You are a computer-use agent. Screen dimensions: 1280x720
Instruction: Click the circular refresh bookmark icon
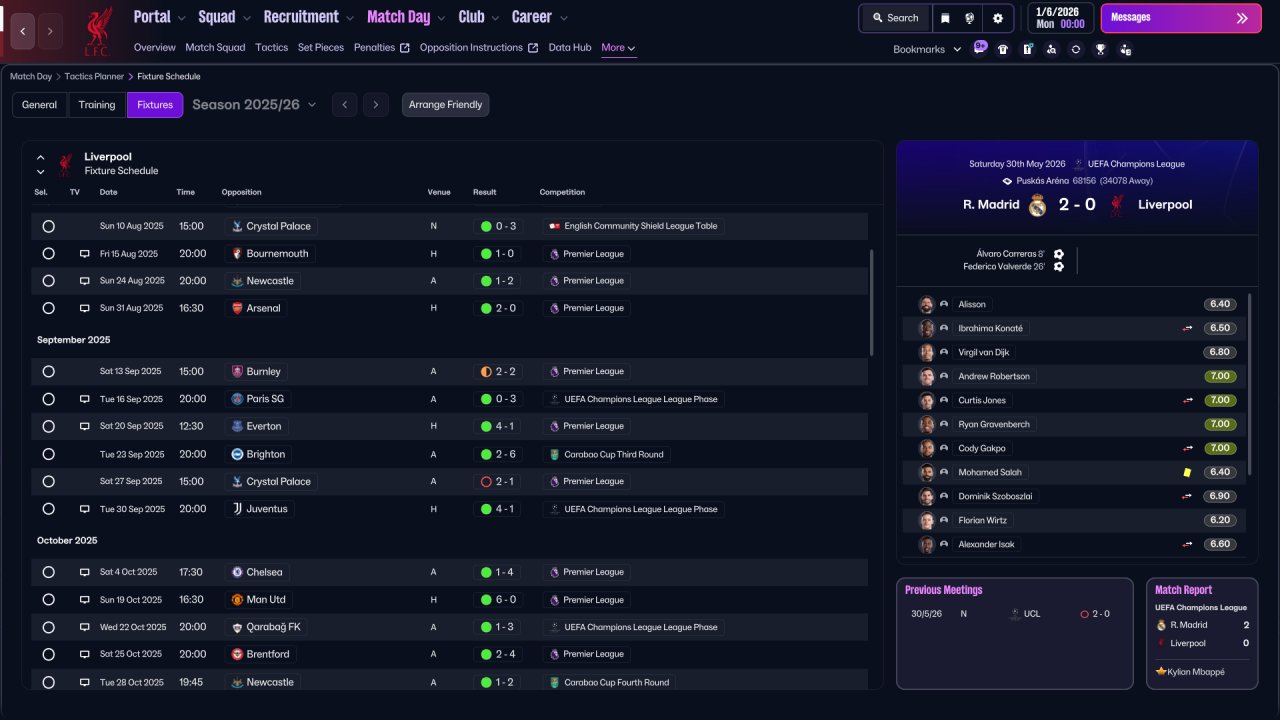tap(1076, 49)
